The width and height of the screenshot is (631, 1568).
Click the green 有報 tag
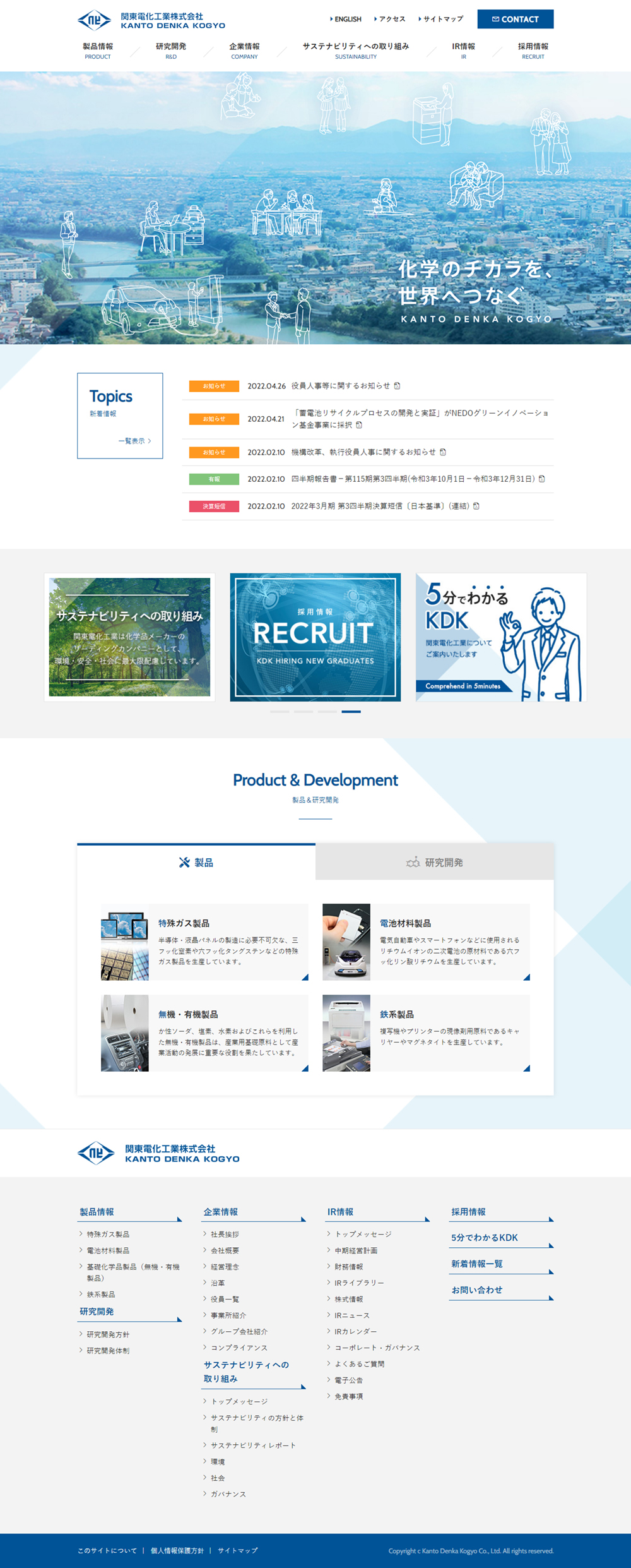(x=214, y=479)
